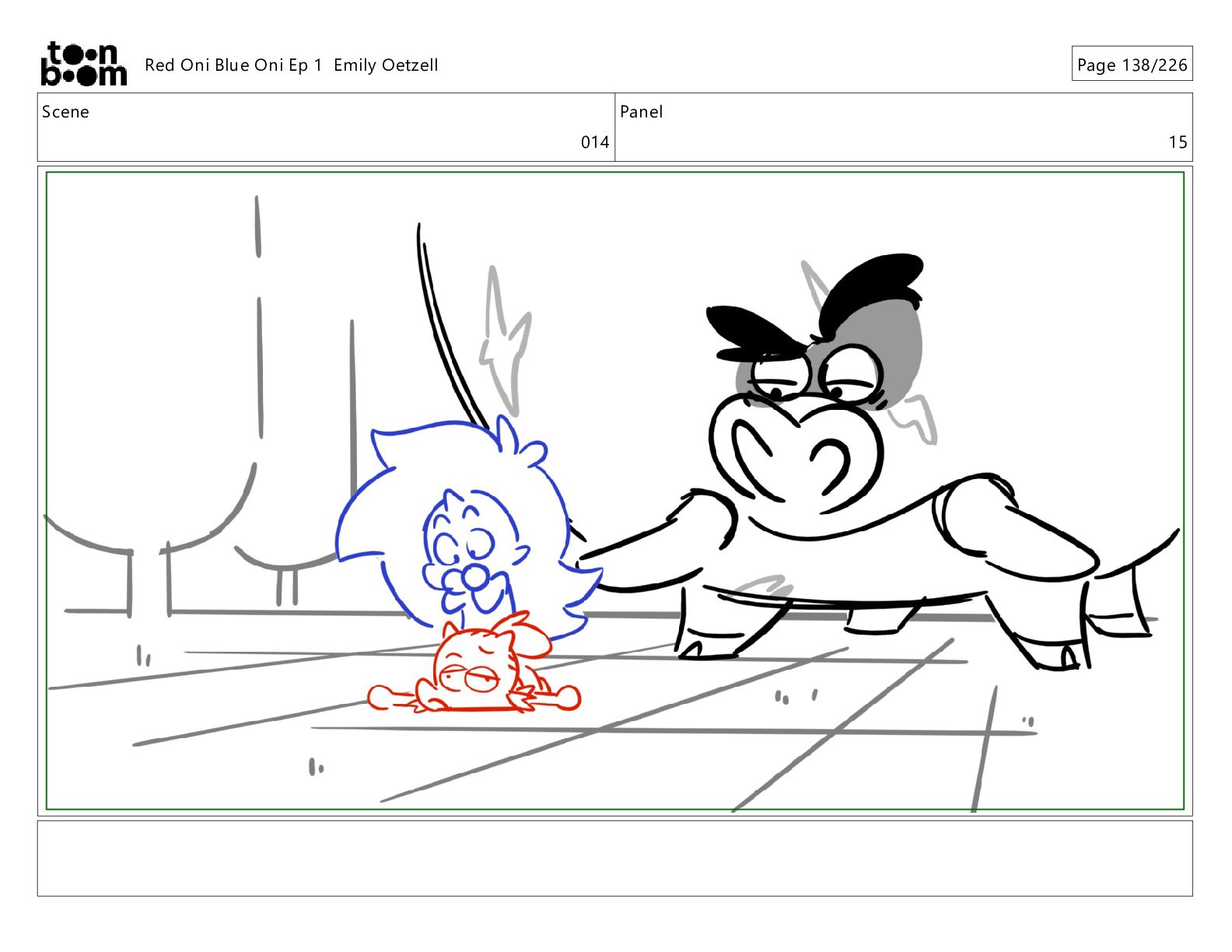The image size is (1232, 952).
Task: Select the artist name "Emily Oetzell"
Action: [x=386, y=65]
